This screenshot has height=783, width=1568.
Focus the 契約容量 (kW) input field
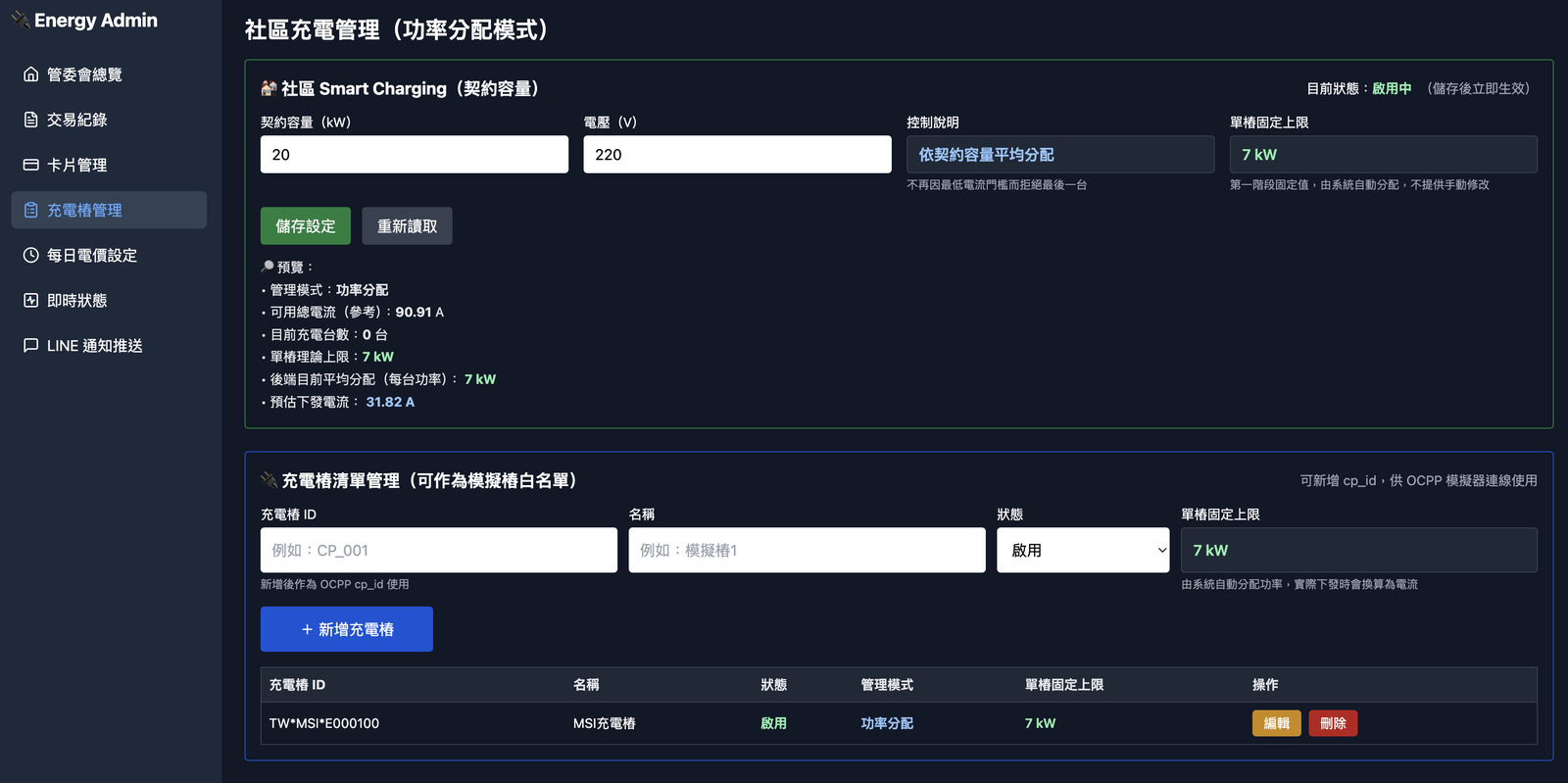click(x=415, y=154)
